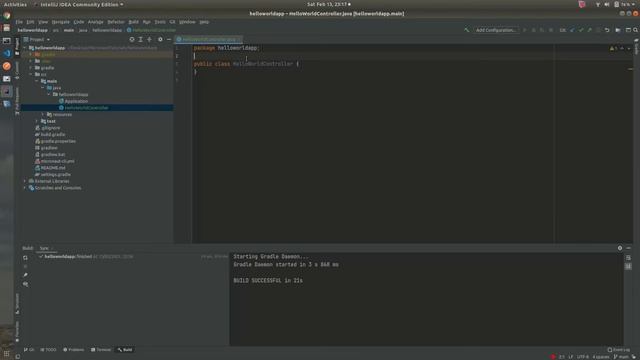Click the Pin tab icon in Build panel
640x360 pixels.
click(x=25, y=275)
